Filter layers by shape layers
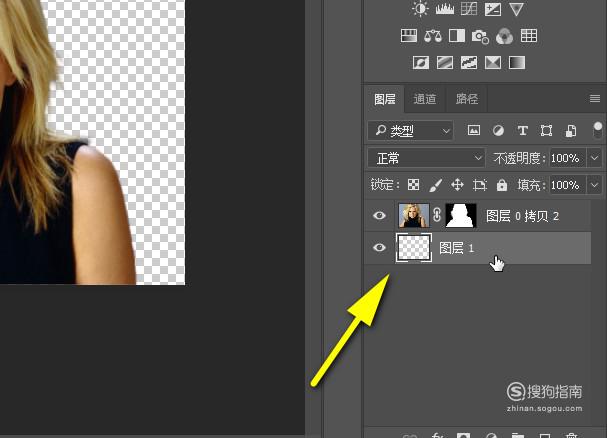The image size is (607, 438). [x=546, y=131]
